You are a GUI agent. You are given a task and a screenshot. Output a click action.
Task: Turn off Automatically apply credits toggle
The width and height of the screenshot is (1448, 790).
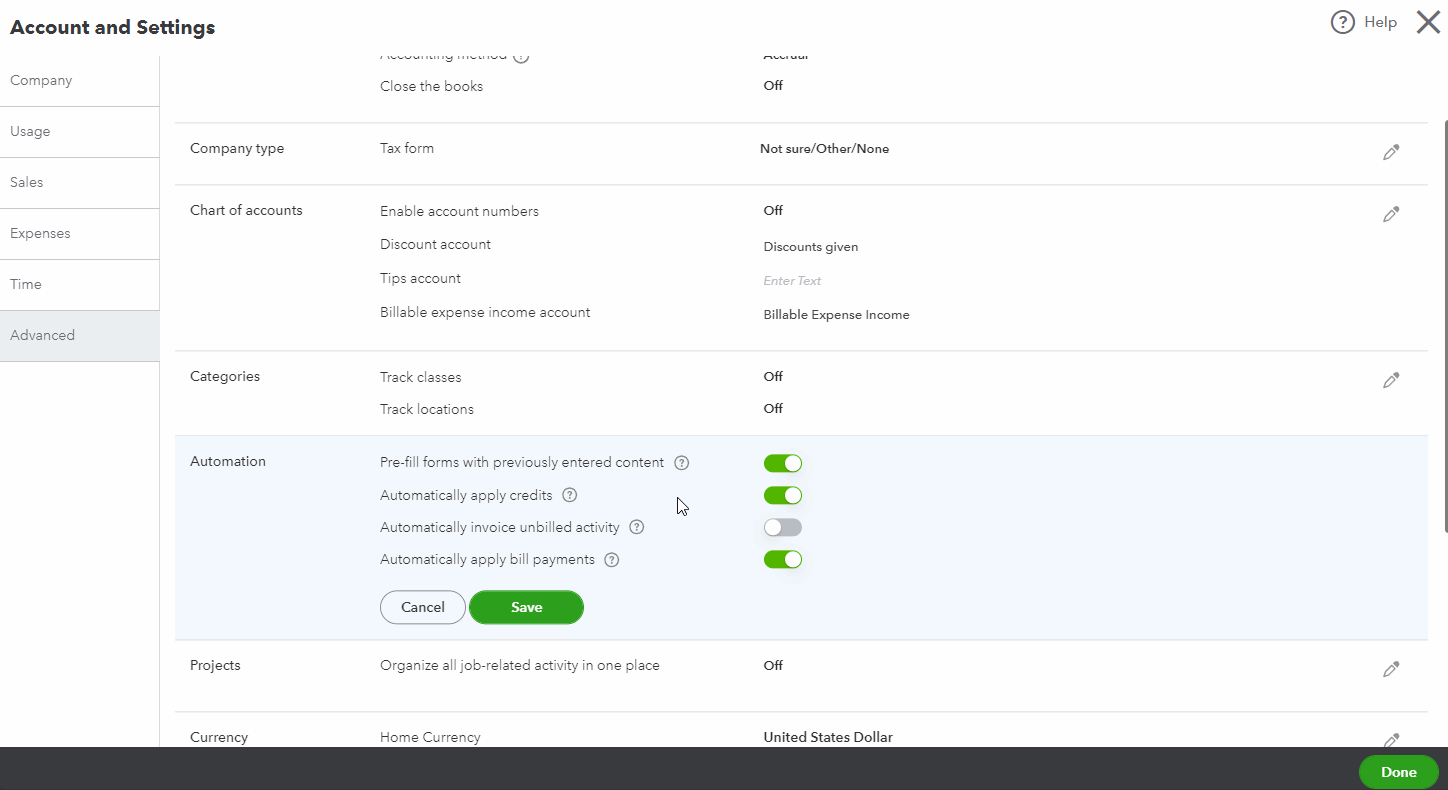[x=782, y=495]
